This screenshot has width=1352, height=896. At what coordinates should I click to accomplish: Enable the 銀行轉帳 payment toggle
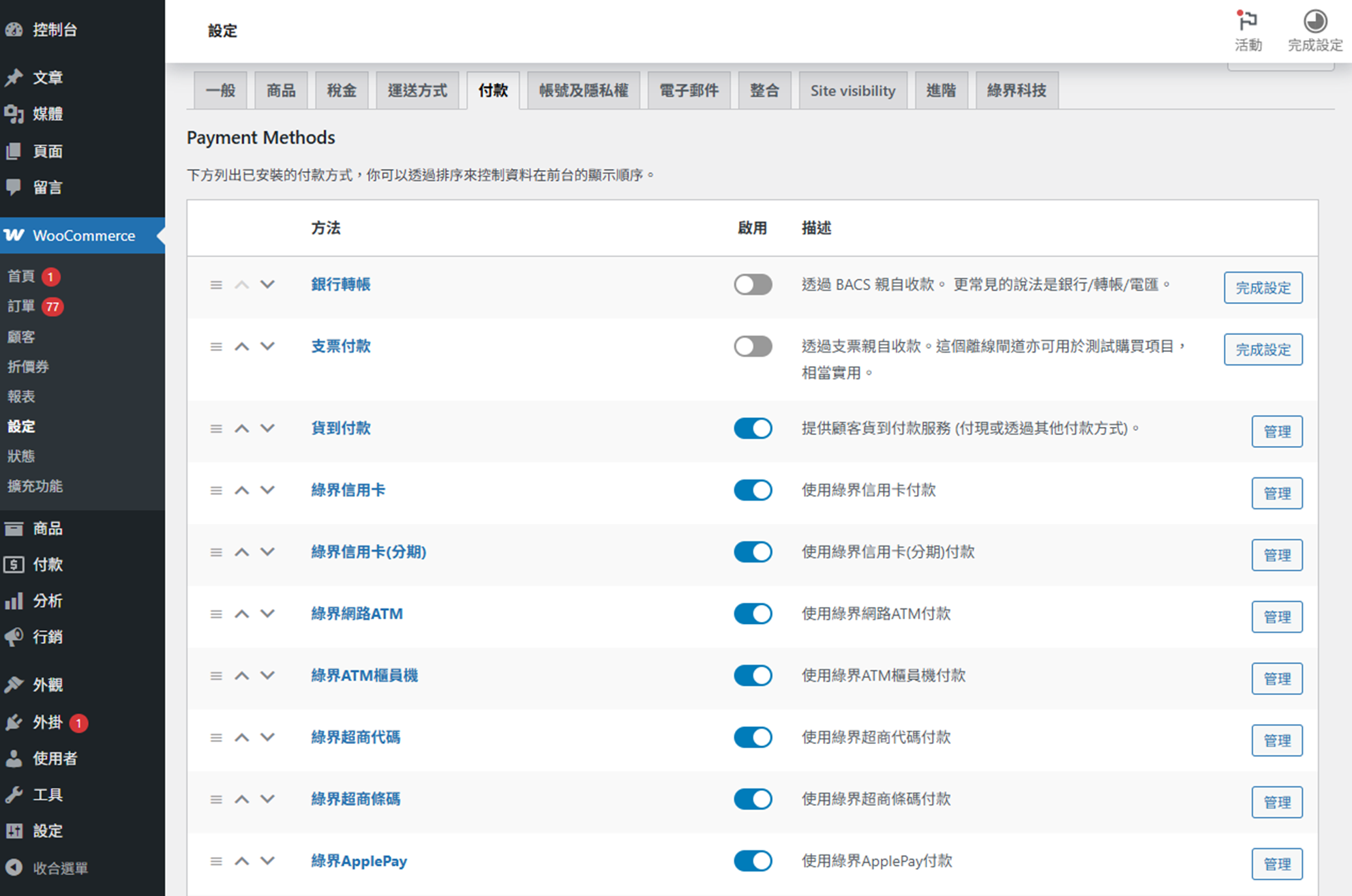753,284
